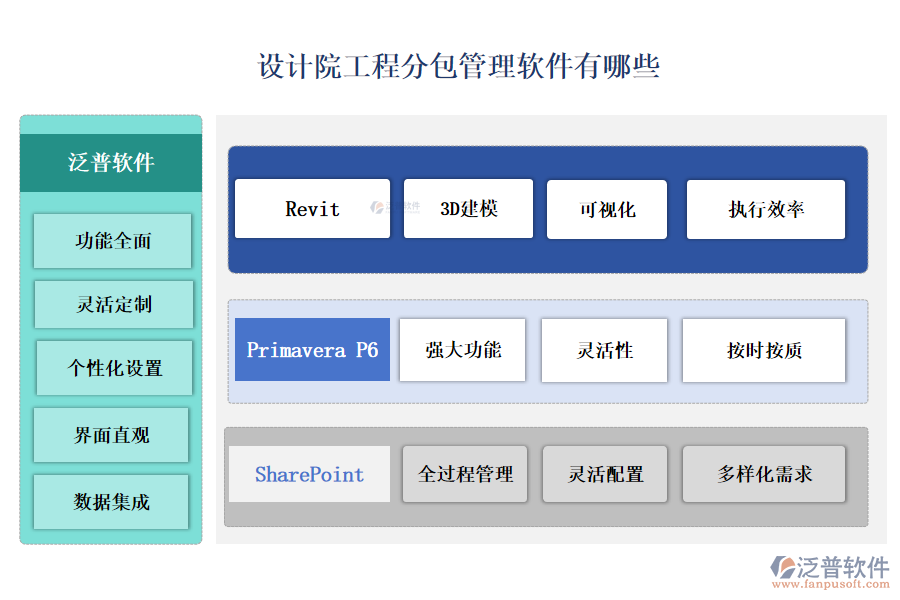
Task: Select the SharePoint label
Action: [x=310, y=474]
